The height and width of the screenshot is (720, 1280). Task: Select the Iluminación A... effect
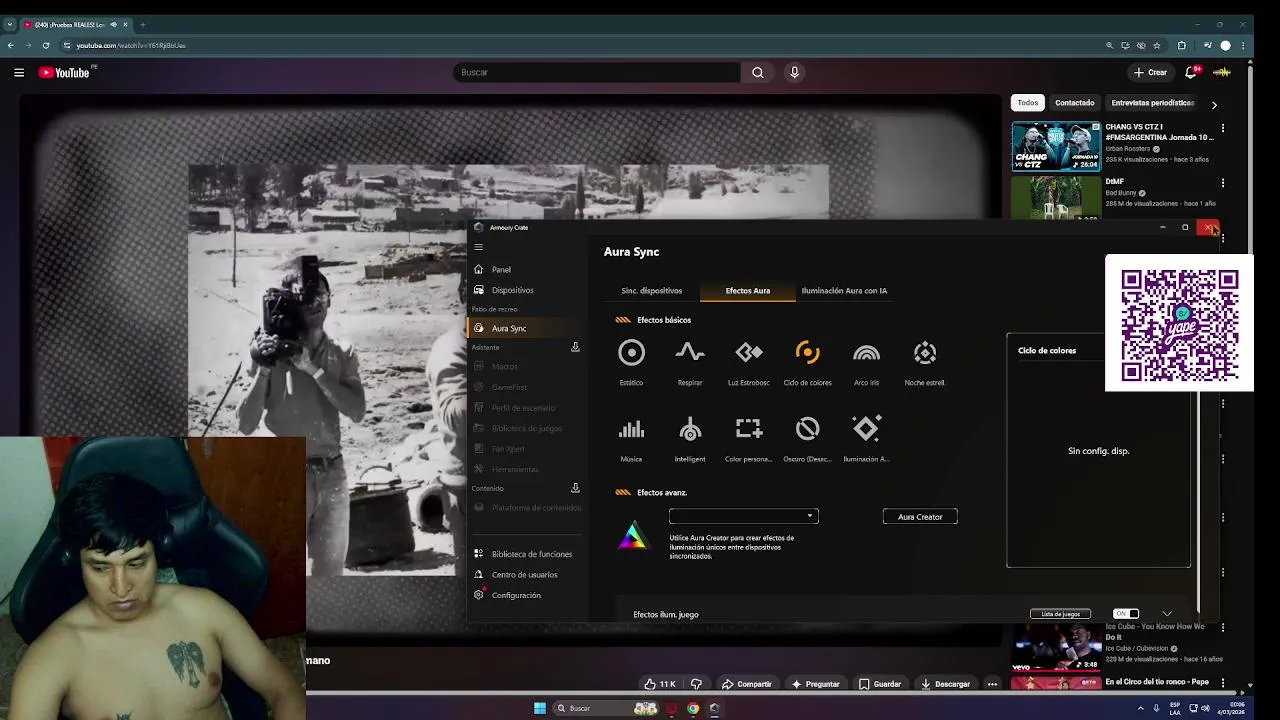pyautogui.click(x=866, y=439)
